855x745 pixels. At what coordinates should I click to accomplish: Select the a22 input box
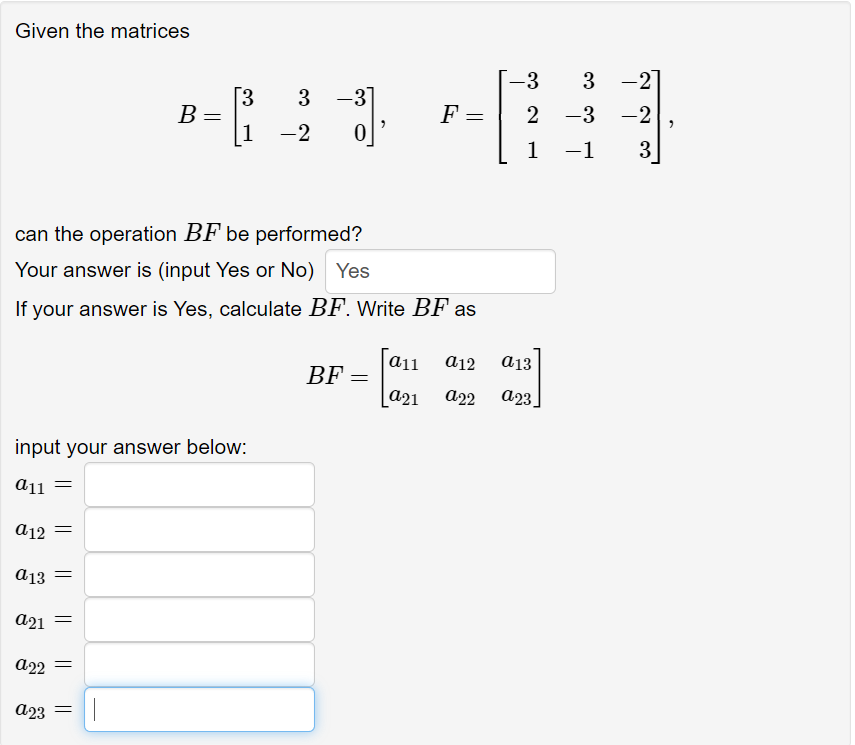(199, 664)
